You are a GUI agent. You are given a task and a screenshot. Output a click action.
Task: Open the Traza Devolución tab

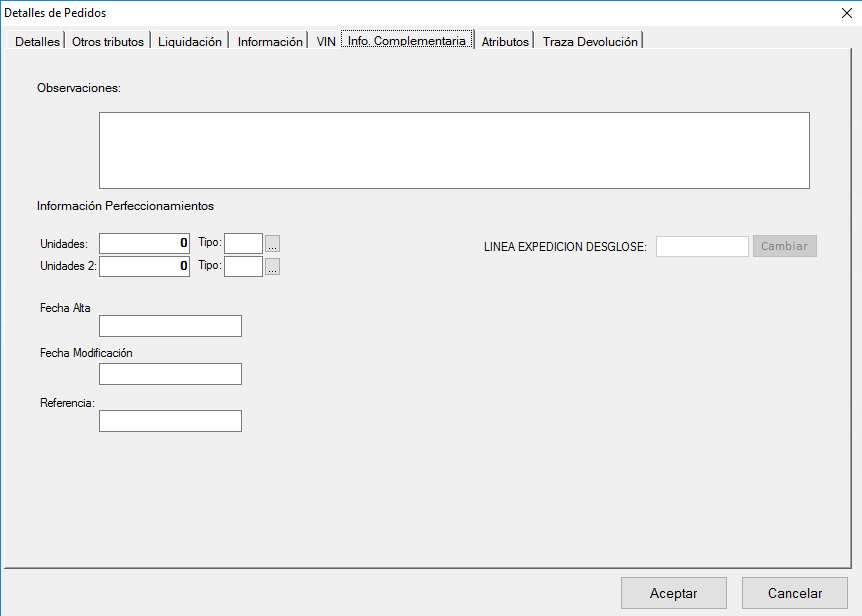pyautogui.click(x=590, y=42)
